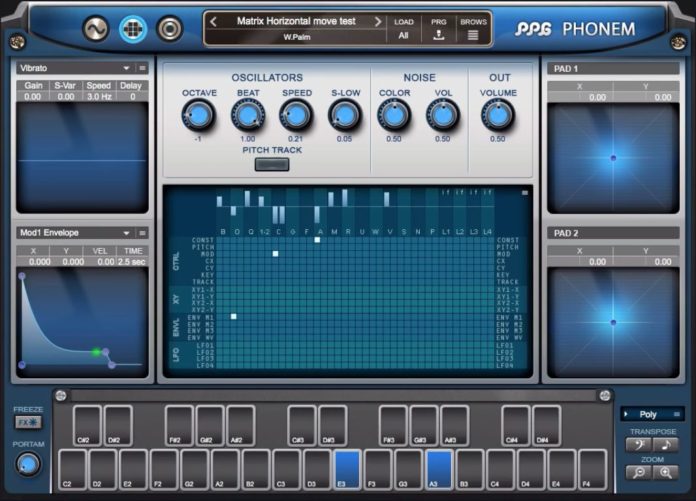The height and width of the screenshot is (501, 696).
Task: Click the PRG save program icon
Action: (438, 35)
